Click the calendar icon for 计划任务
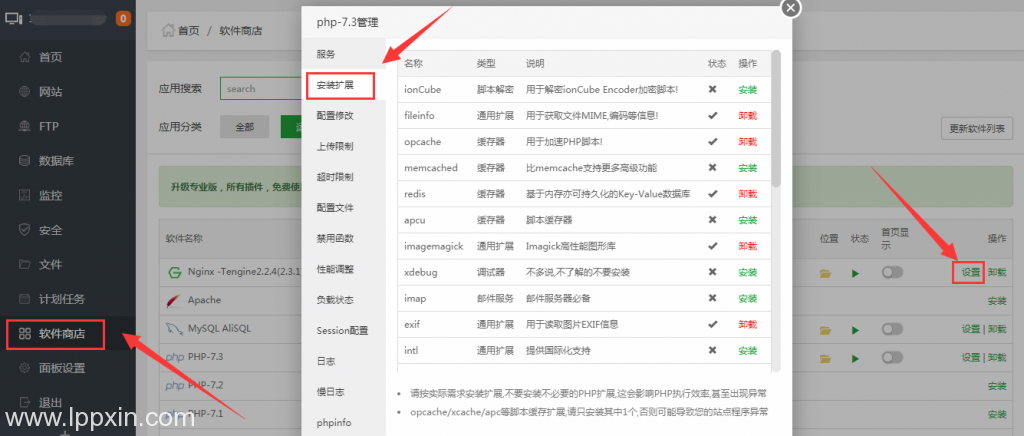1024x436 pixels. point(25,299)
